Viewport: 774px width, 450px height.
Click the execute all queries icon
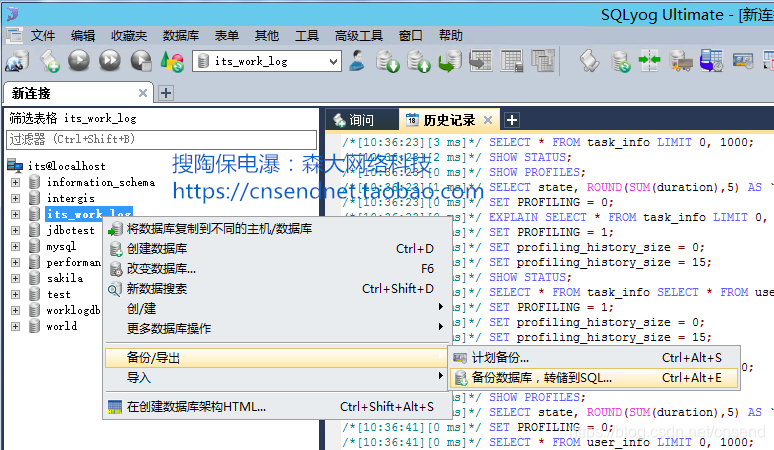pyautogui.click(x=110, y=61)
